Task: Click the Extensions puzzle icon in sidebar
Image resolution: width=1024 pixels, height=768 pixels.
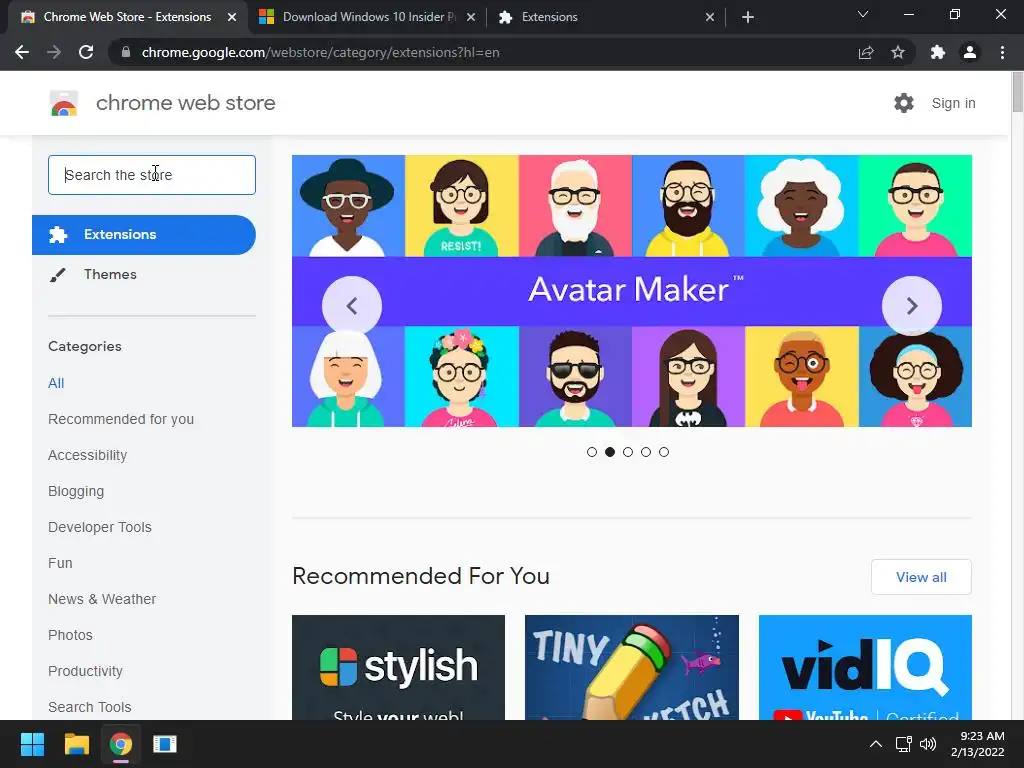Action: (x=57, y=234)
